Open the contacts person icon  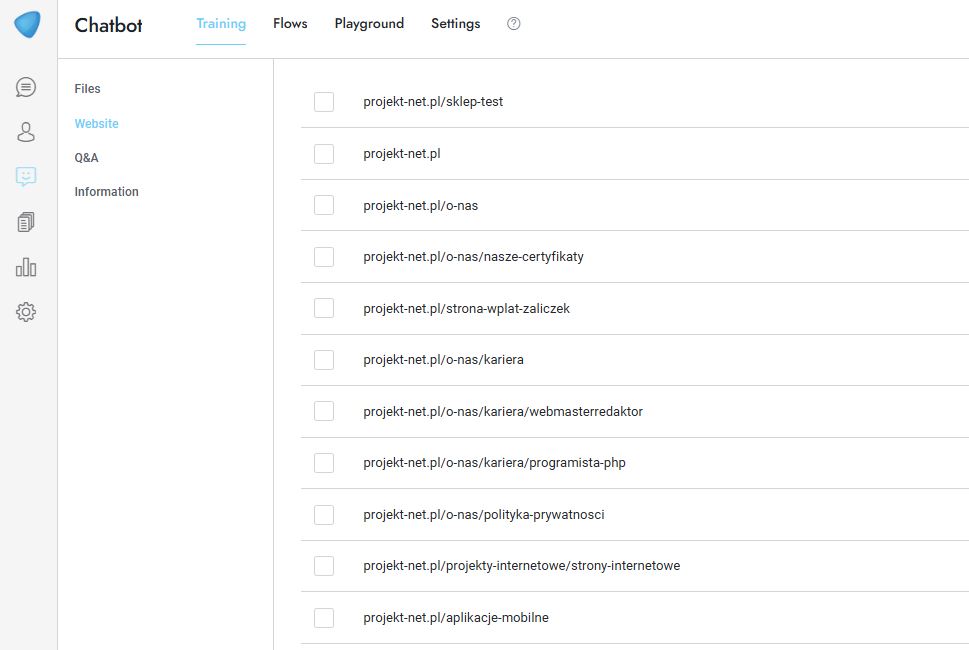coord(26,132)
